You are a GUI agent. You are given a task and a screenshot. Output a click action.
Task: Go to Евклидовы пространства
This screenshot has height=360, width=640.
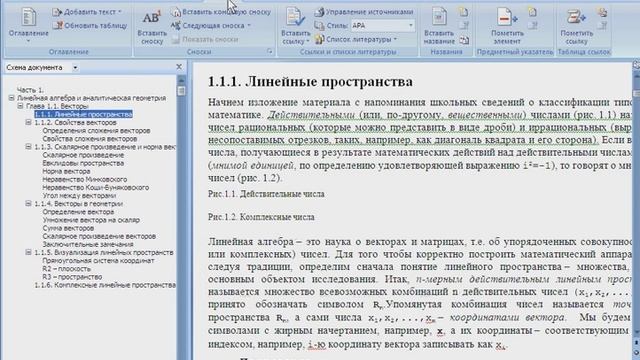click(x=83, y=163)
